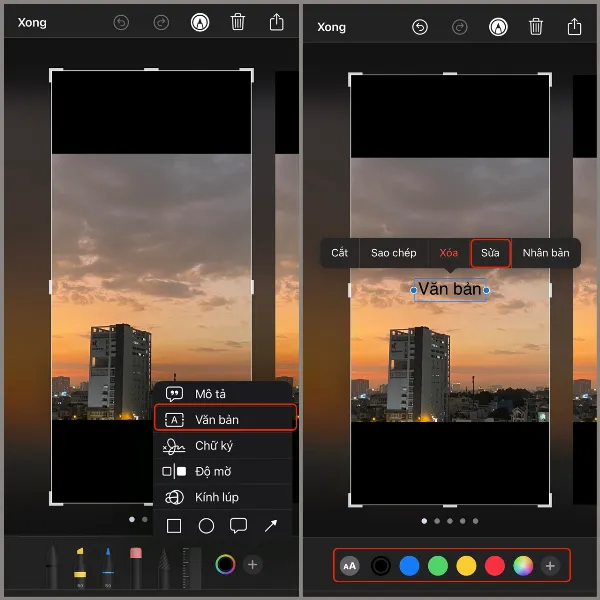Tap Xóa to delete the text

(x=449, y=253)
